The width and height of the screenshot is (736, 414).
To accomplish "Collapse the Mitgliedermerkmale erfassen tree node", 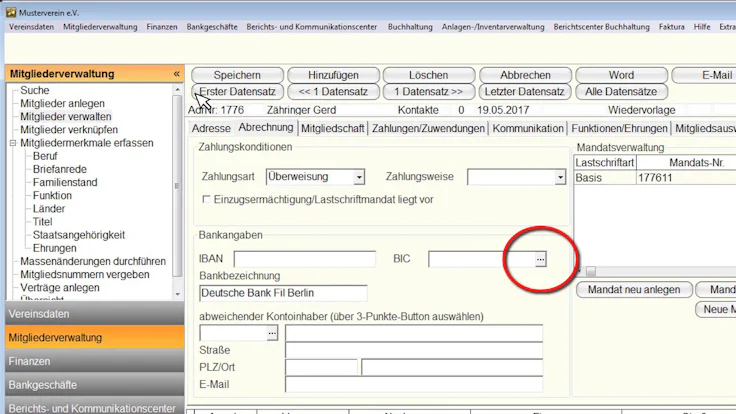I will pyautogui.click(x=13, y=143).
